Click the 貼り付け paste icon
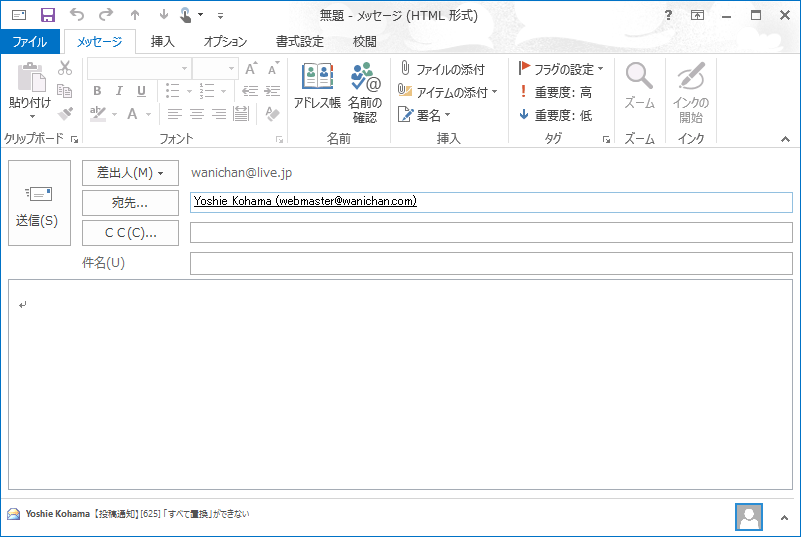This screenshot has width=801, height=537. [31, 78]
